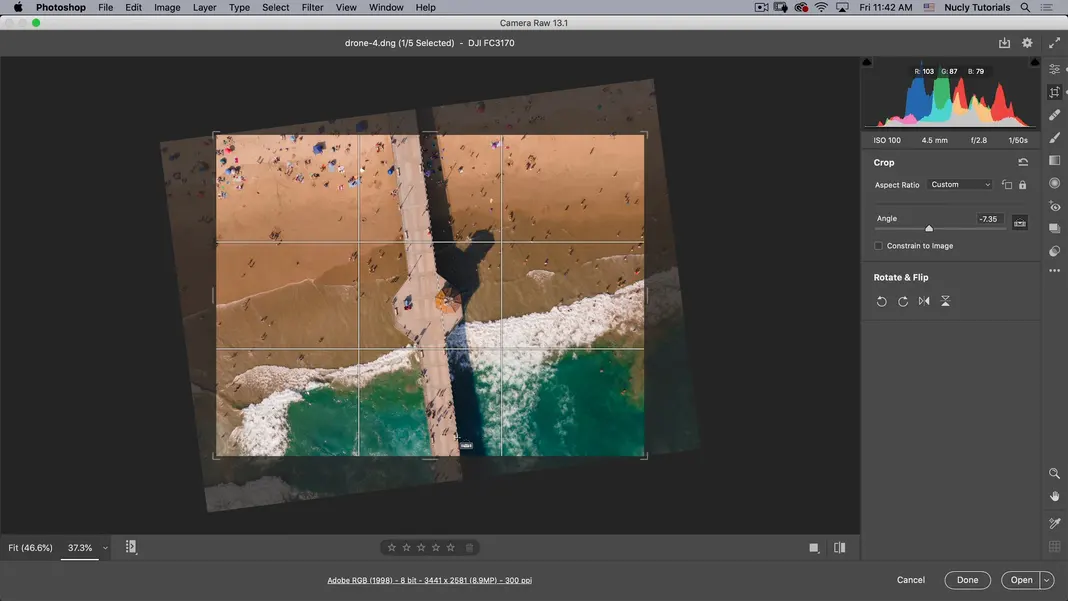Open the Image menu

point(167,7)
